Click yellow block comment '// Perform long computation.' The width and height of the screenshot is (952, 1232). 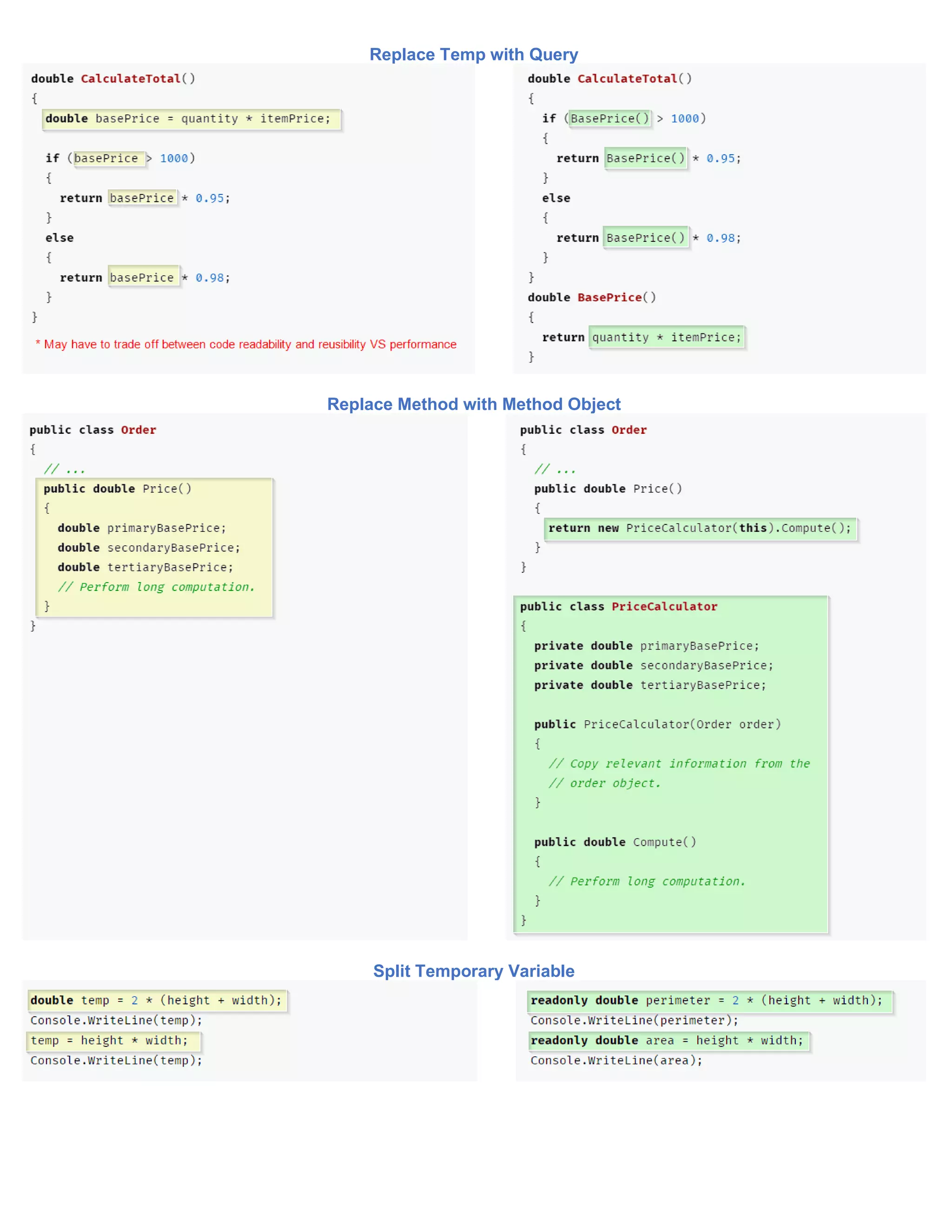click(x=156, y=587)
